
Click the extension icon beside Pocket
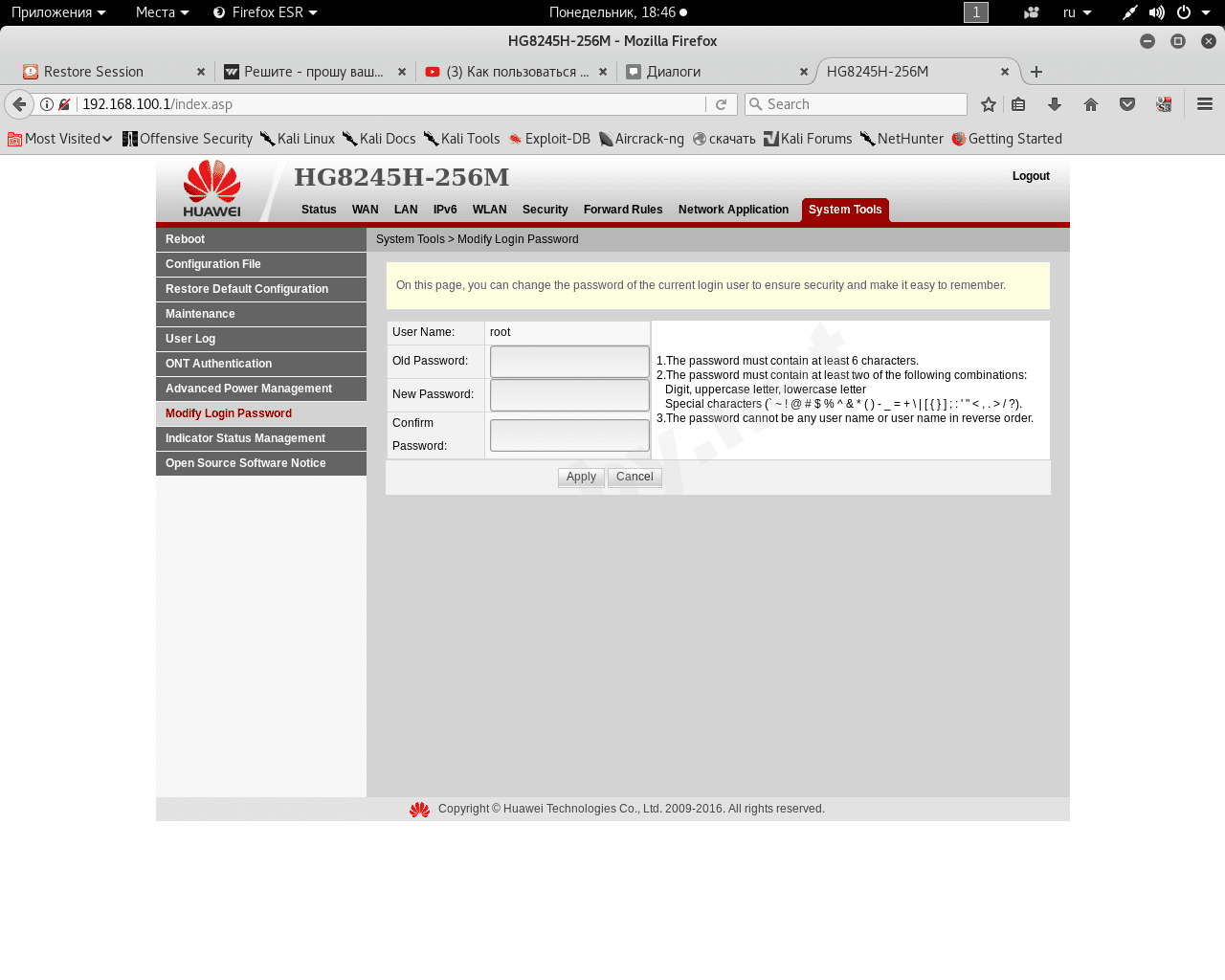coord(1164,104)
